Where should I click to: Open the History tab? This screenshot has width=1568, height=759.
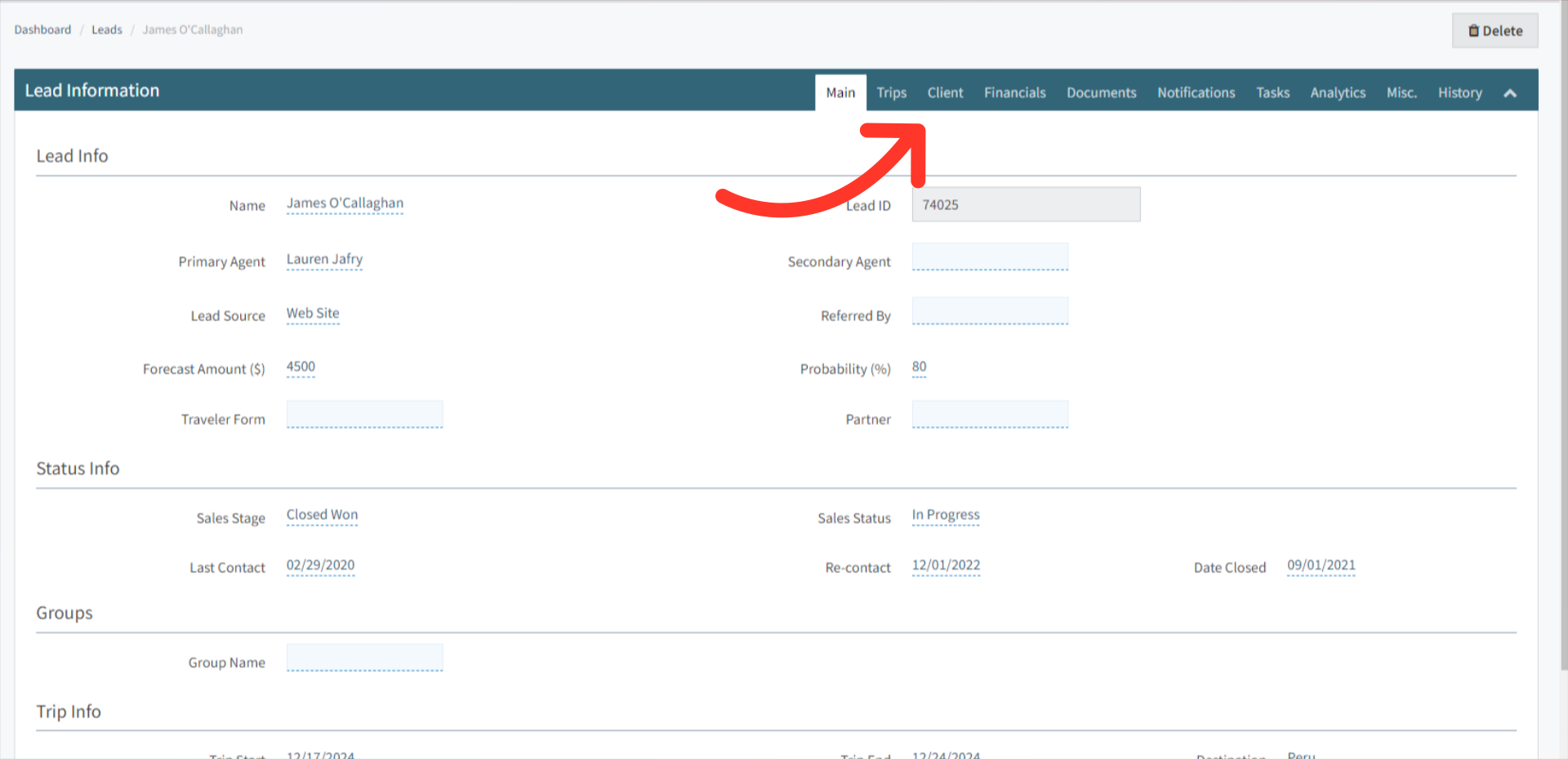point(1459,92)
